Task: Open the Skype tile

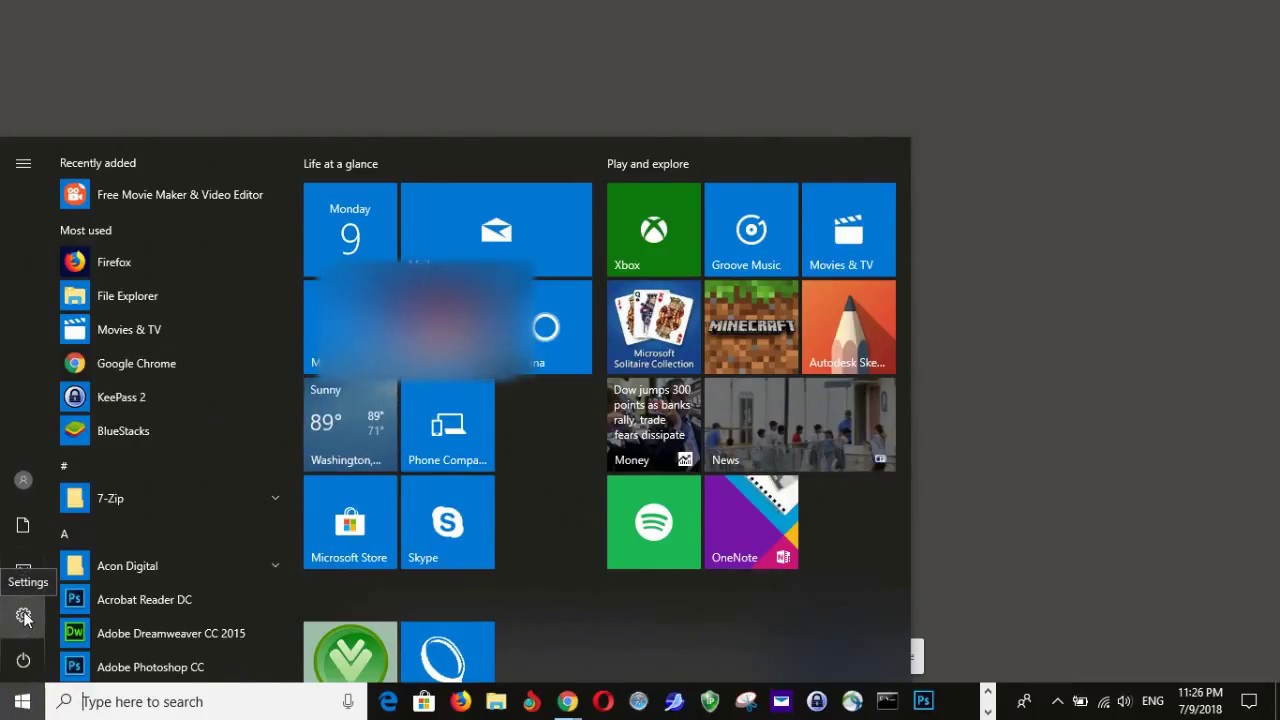Action: (448, 522)
